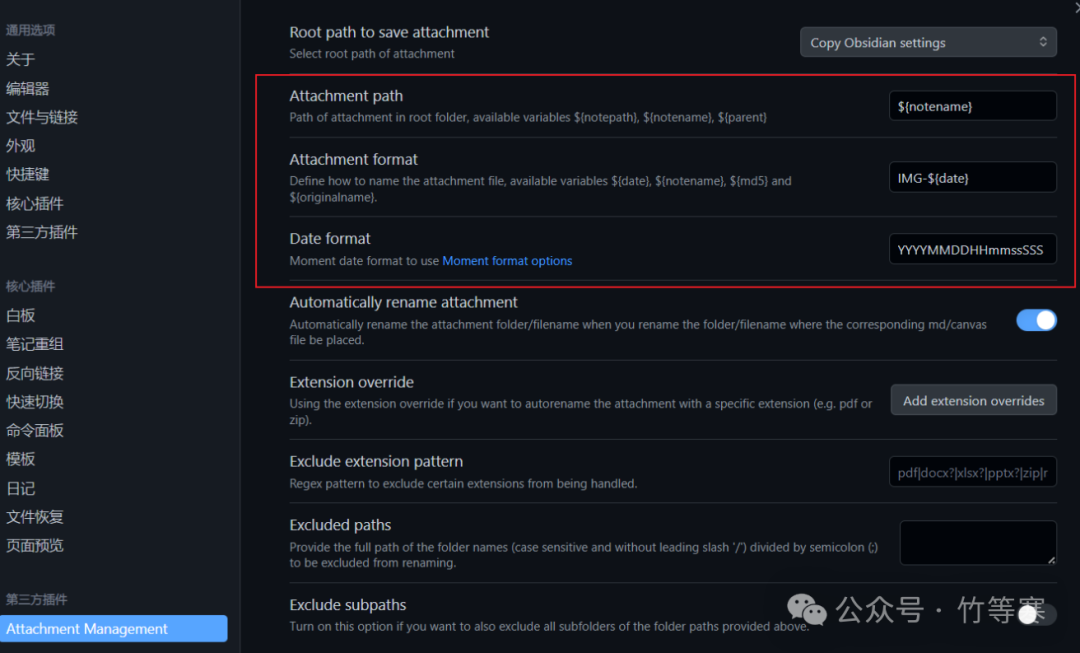
Task: Click the Excluded paths text area
Action: point(977,543)
